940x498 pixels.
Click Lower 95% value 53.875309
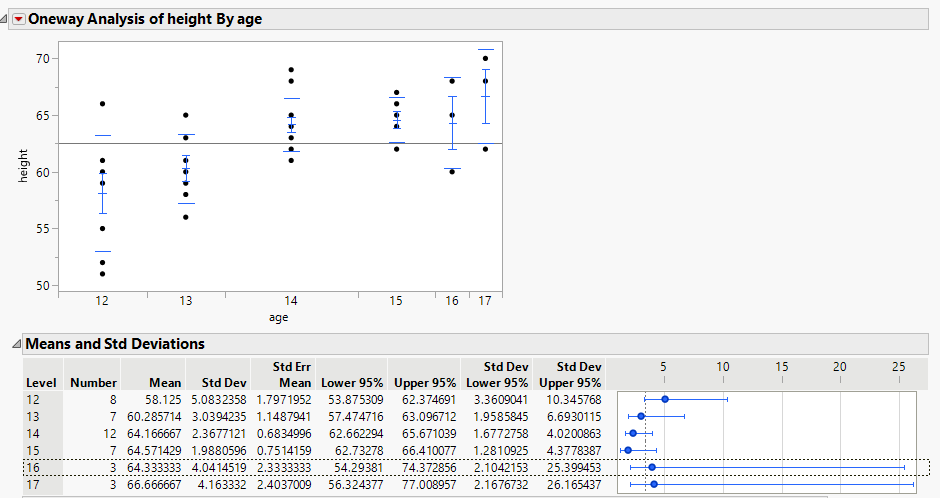coord(356,400)
